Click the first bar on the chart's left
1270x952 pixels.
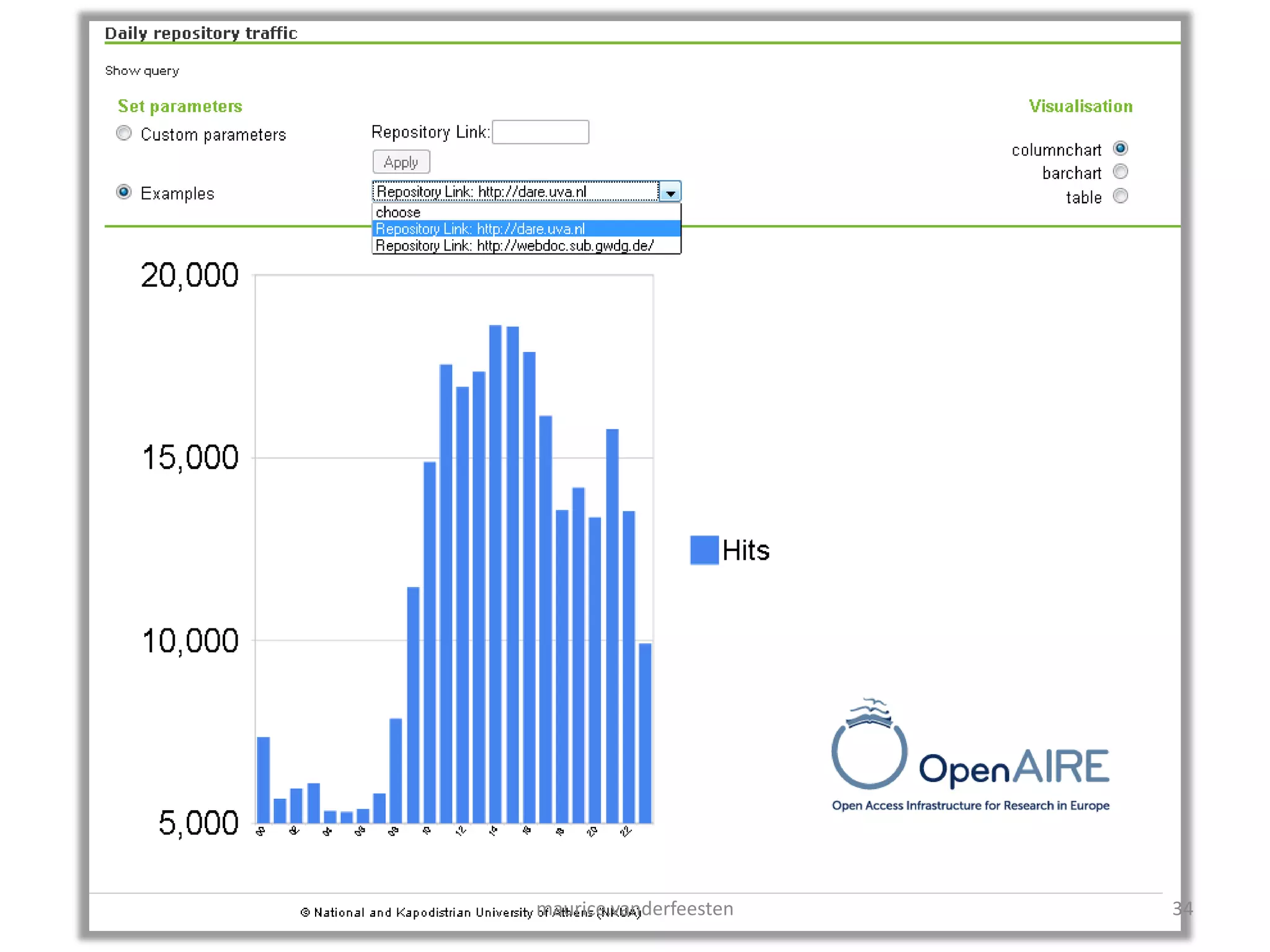point(263,779)
